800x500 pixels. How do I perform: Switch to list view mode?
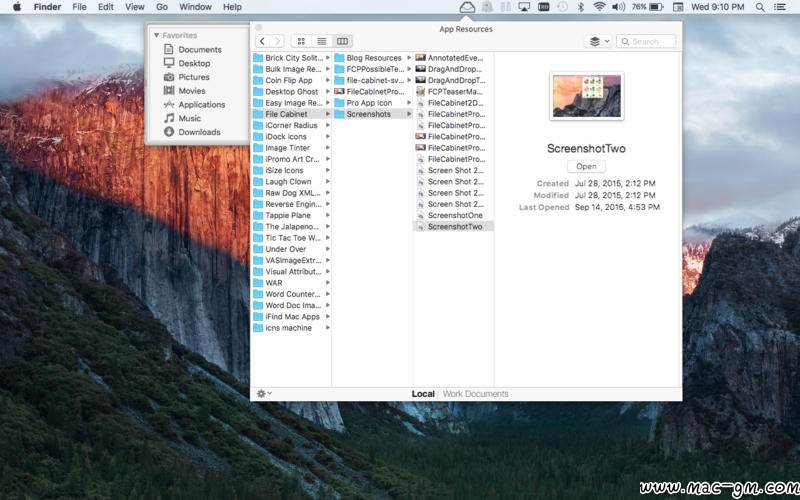click(321, 41)
